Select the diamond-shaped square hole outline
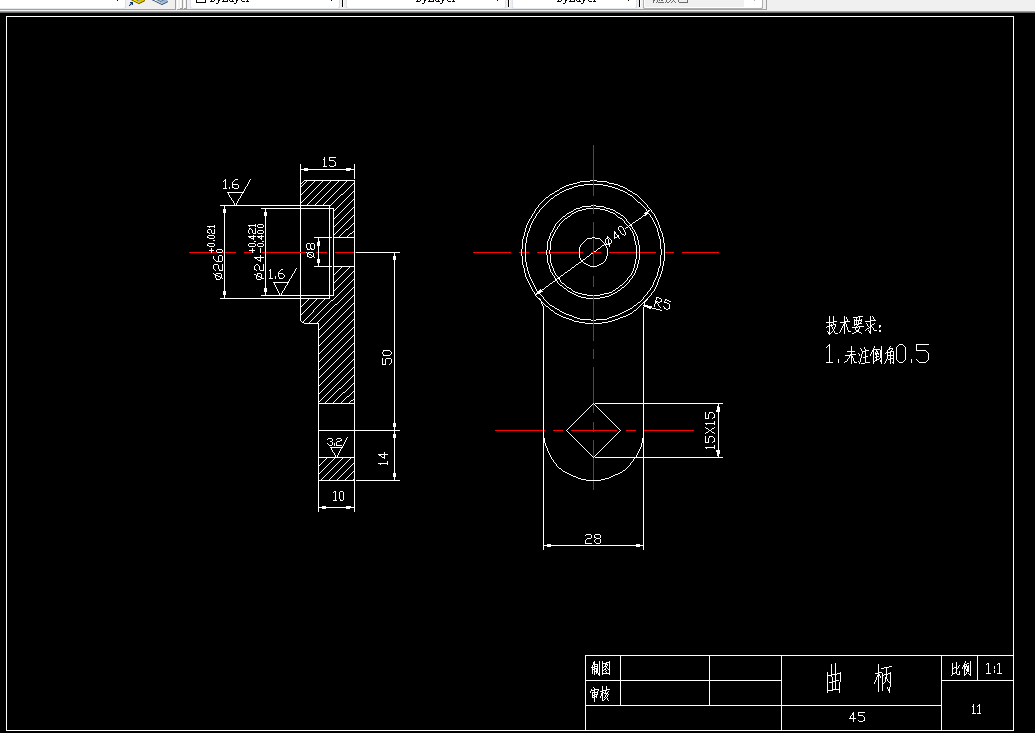Image resolution: width=1035 pixels, height=733 pixels. (593, 430)
